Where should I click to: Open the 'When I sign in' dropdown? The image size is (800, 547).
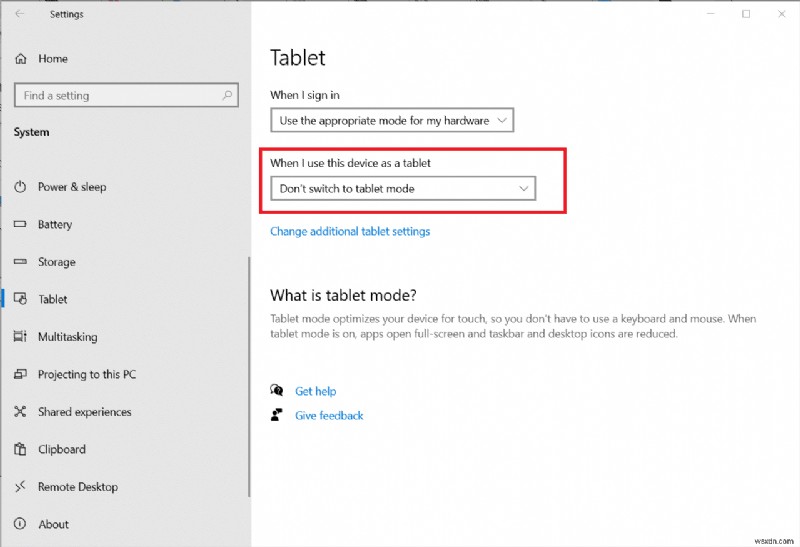[392, 121]
